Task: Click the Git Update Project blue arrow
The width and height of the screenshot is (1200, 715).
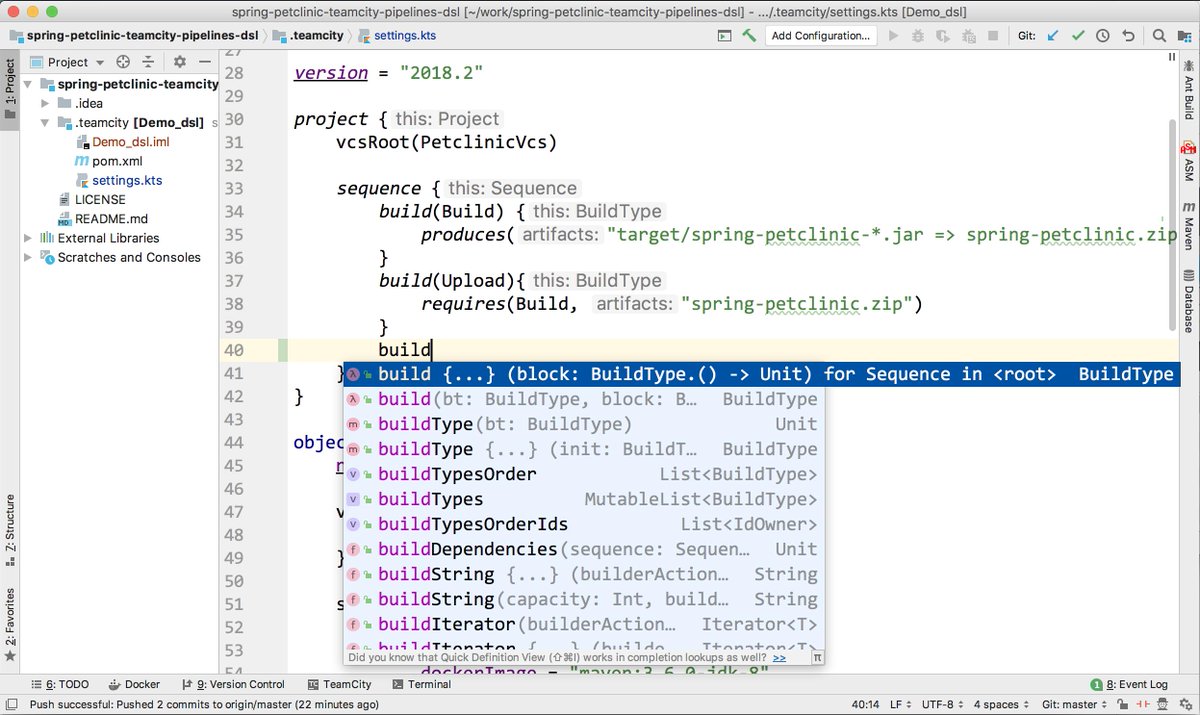Action: point(1053,35)
